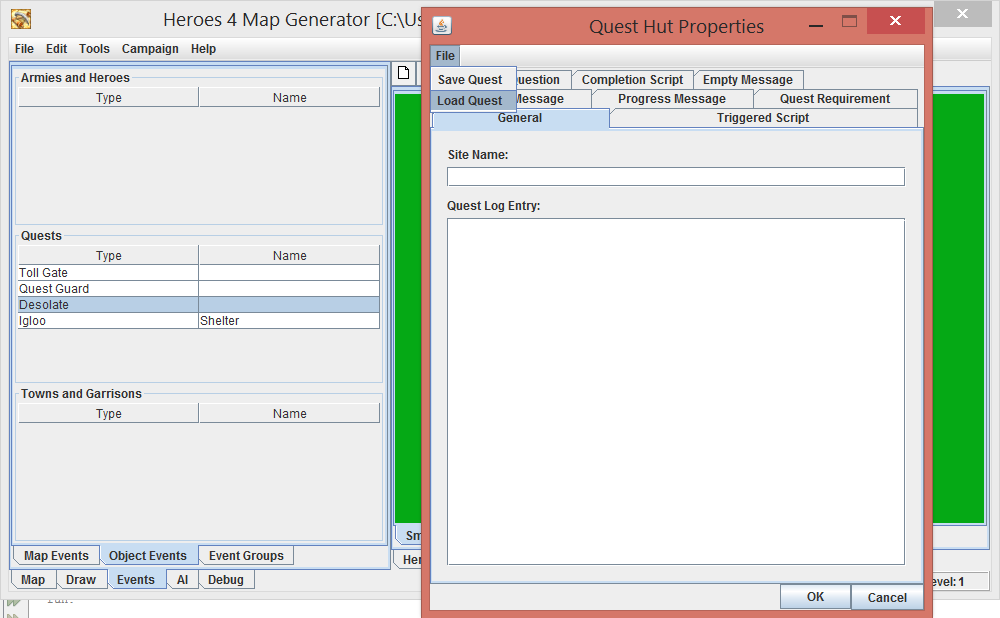
Task: Click OK in Quest Hut Properties
Action: (815, 597)
